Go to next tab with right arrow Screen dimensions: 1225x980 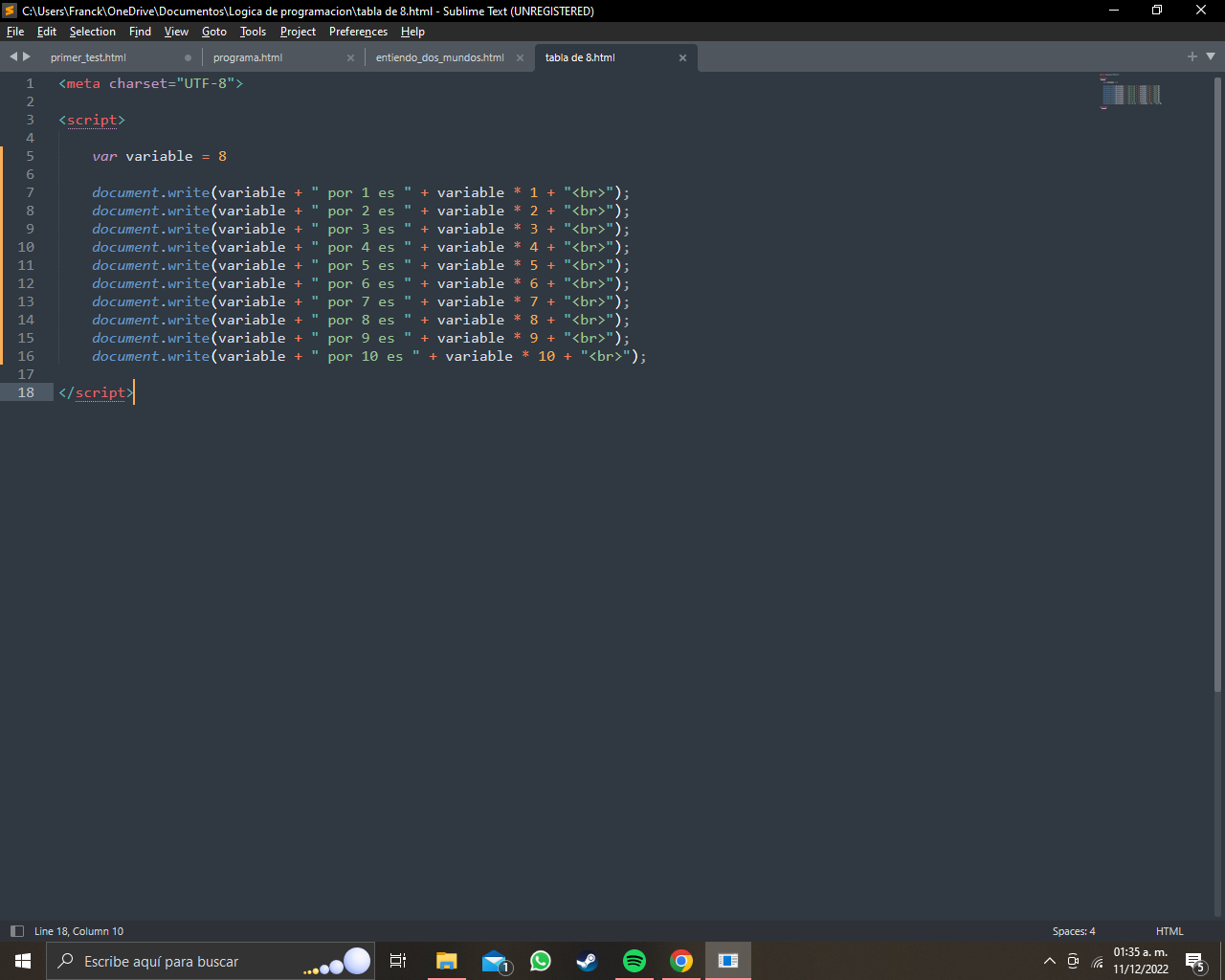(27, 56)
